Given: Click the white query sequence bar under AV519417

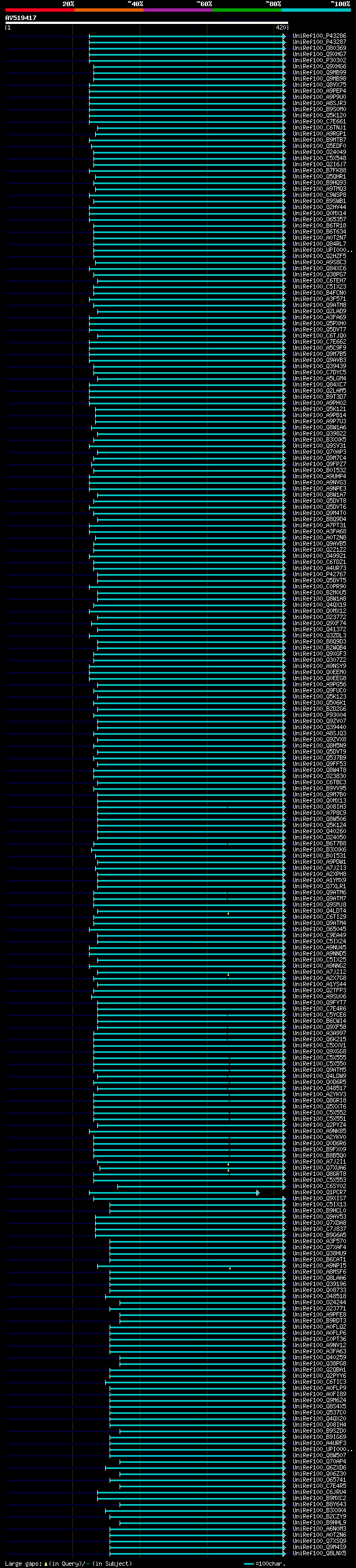Looking at the screenshot, I should pyautogui.click(x=147, y=22).
